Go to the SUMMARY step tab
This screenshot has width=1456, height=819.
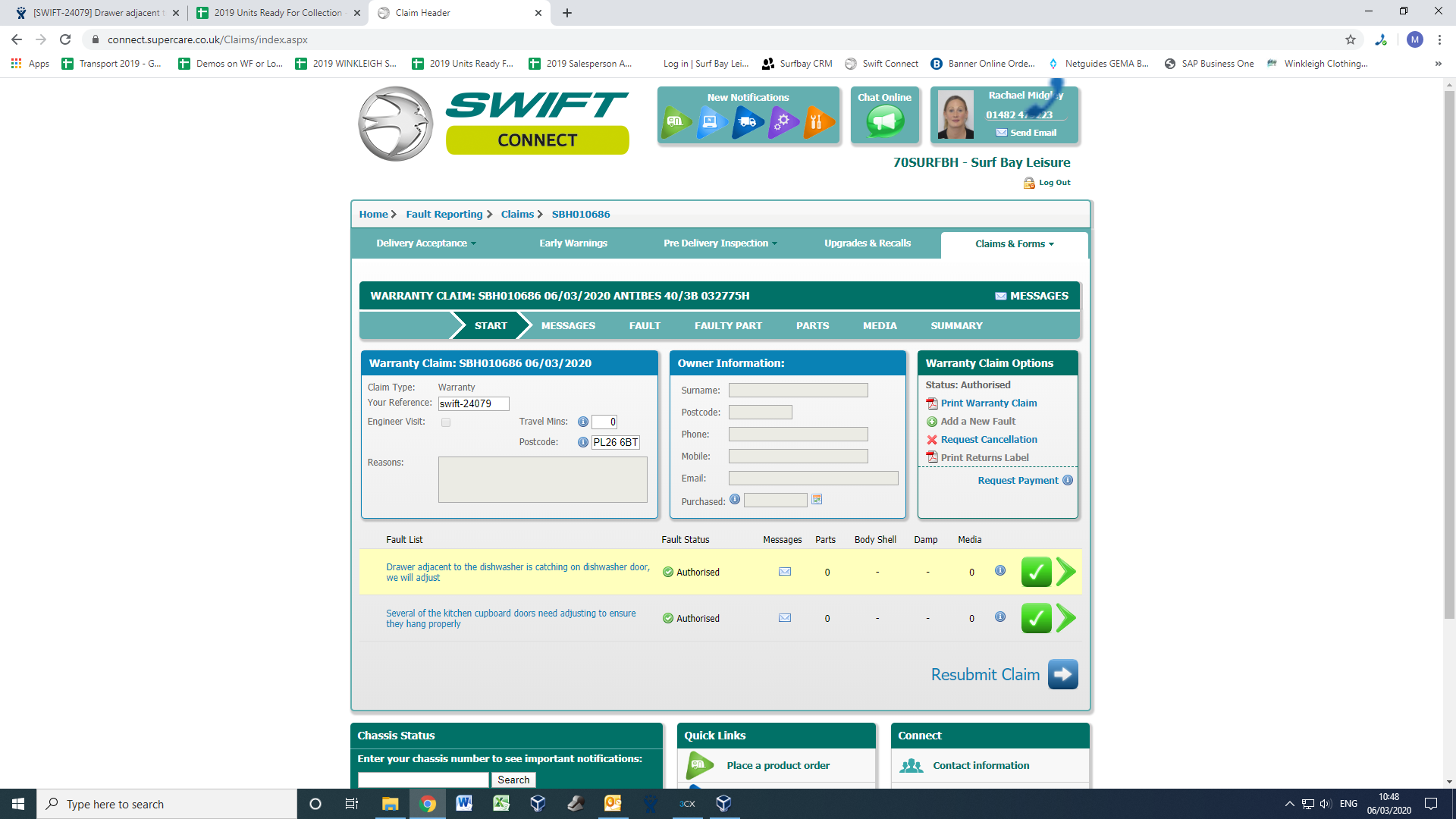tap(956, 326)
